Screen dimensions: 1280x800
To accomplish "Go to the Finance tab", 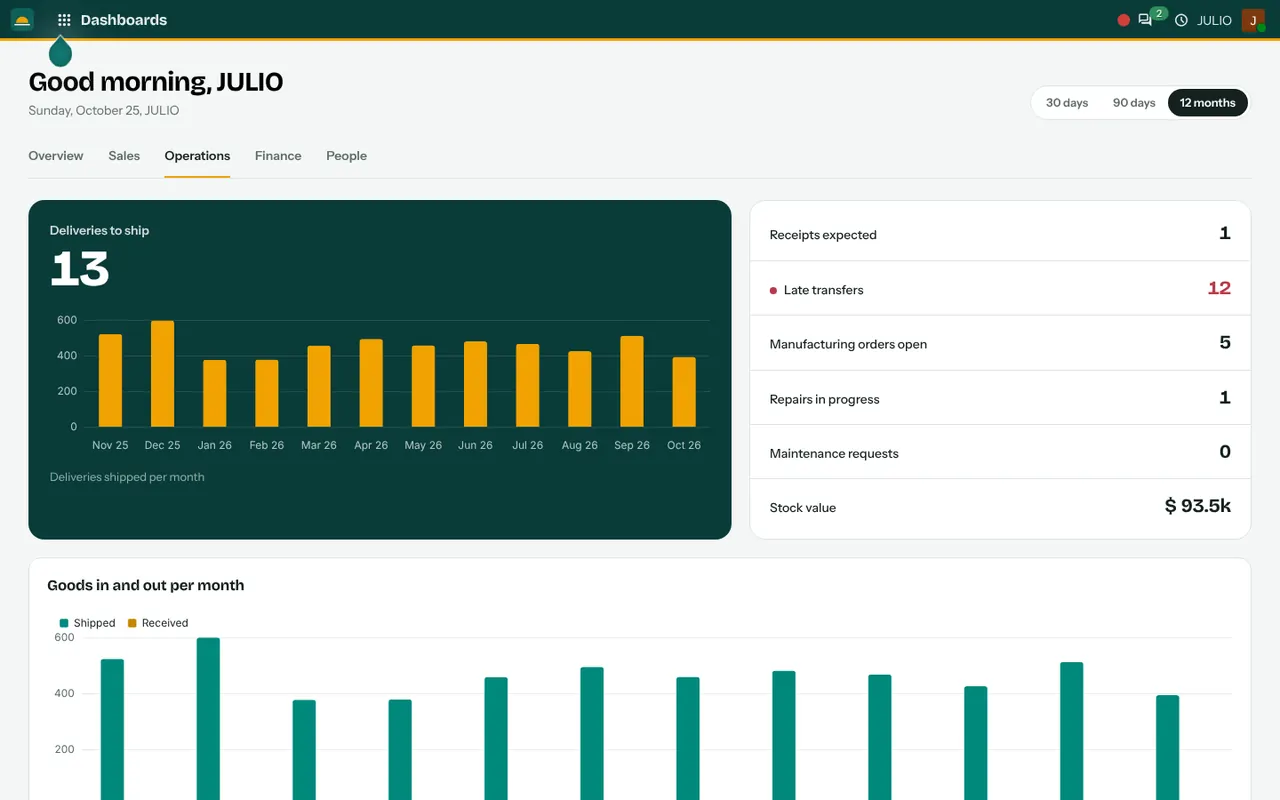I will pyautogui.click(x=278, y=156).
